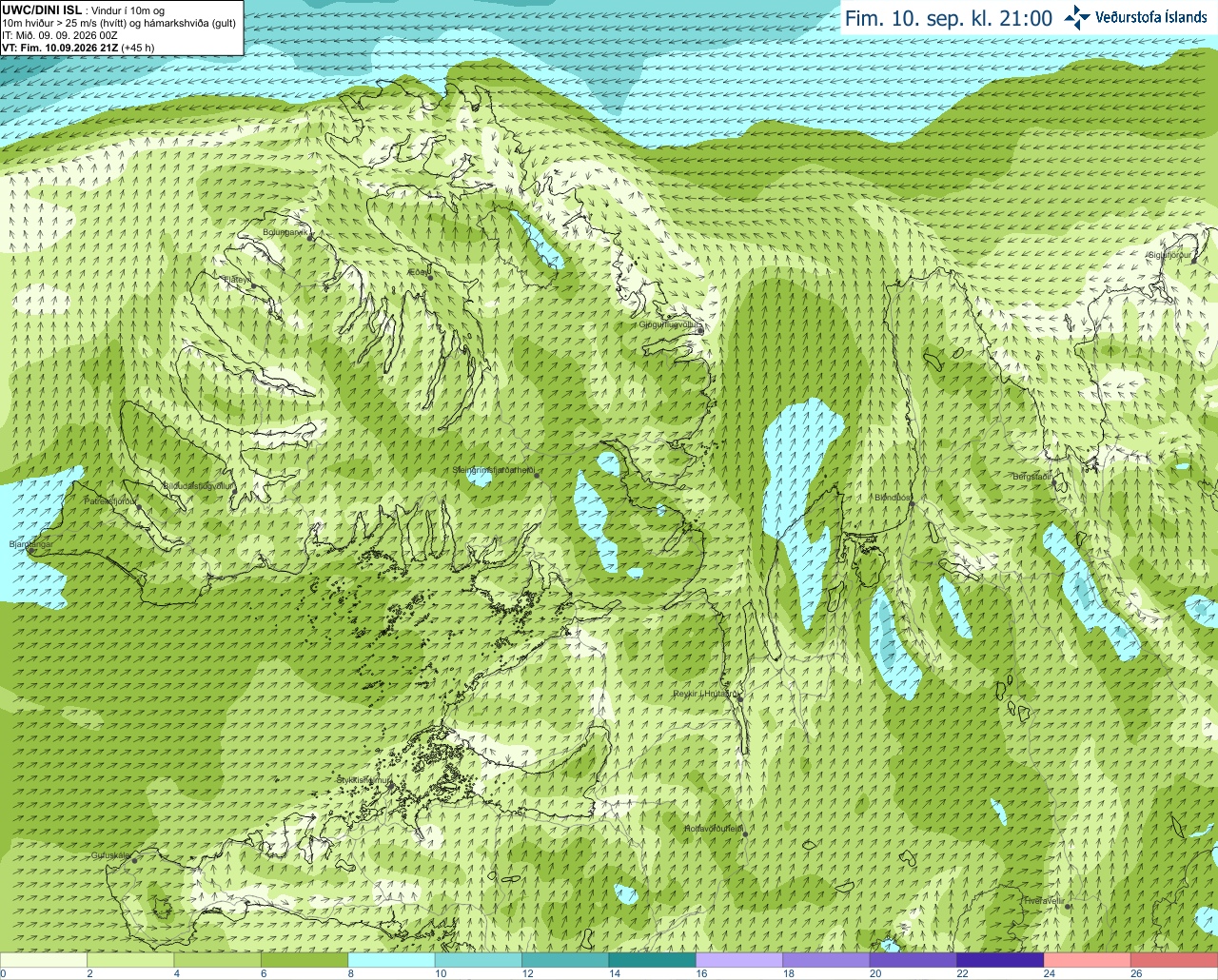Click the Veðurstofa Íslands logo
Screen dimensions: 1218x980
1135,17
